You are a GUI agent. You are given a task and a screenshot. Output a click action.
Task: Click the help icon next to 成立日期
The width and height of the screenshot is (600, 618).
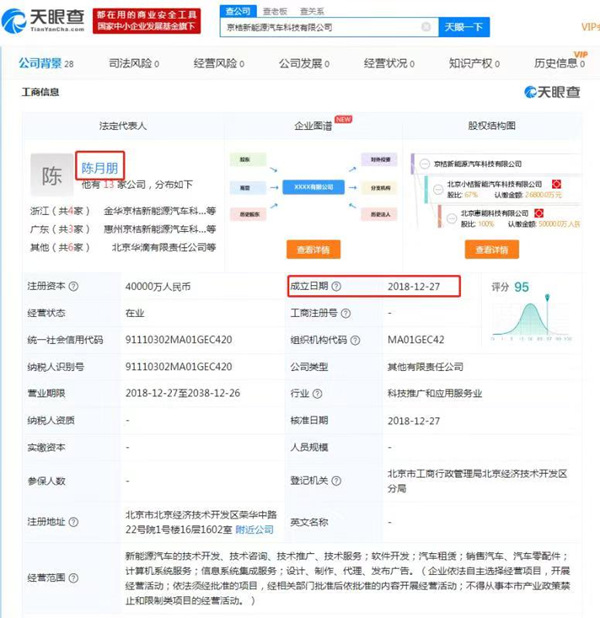click(x=336, y=287)
